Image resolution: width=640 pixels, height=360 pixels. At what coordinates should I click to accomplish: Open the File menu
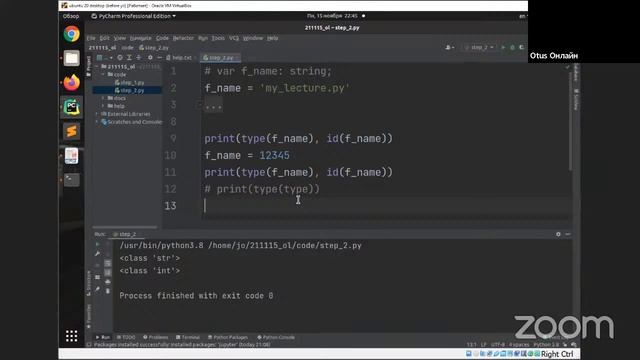[x=91, y=38]
